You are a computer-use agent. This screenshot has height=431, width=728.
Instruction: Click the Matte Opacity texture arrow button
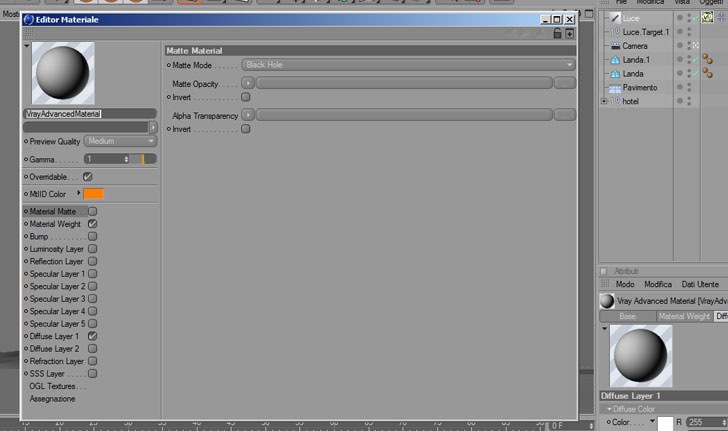[248, 83]
